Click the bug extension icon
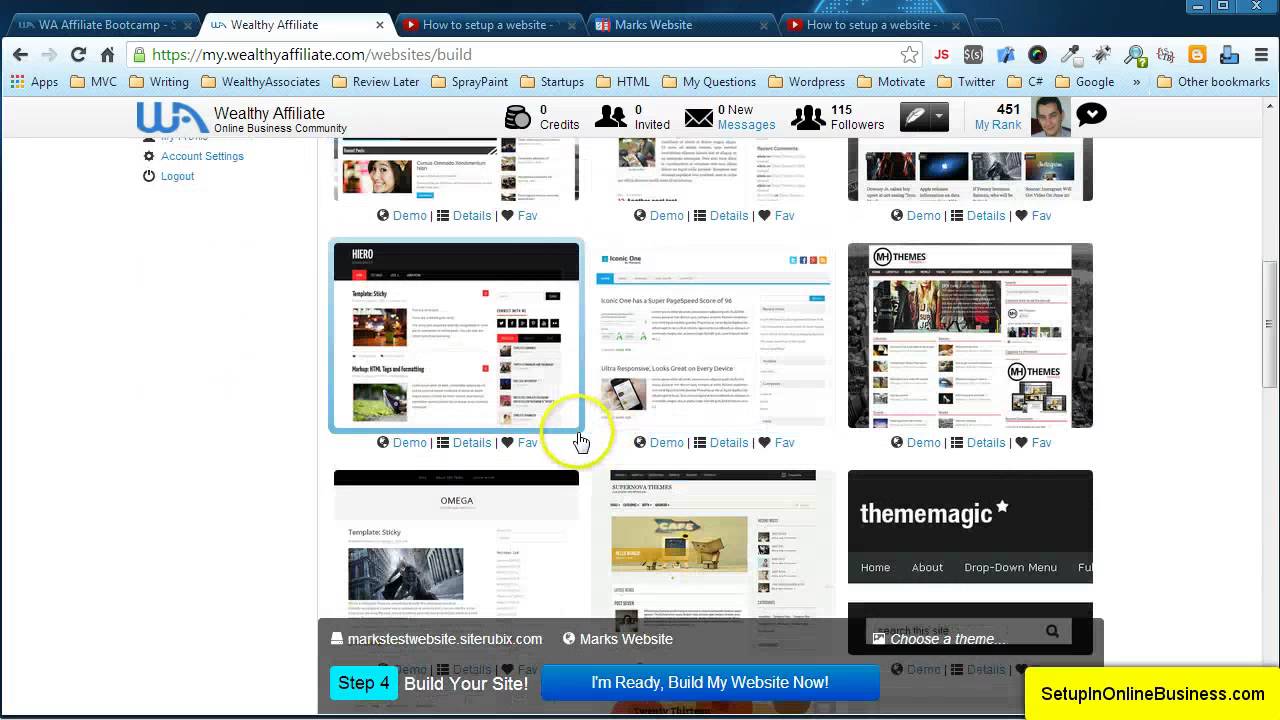The width and height of the screenshot is (1280, 720). click(x=1102, y=55)
